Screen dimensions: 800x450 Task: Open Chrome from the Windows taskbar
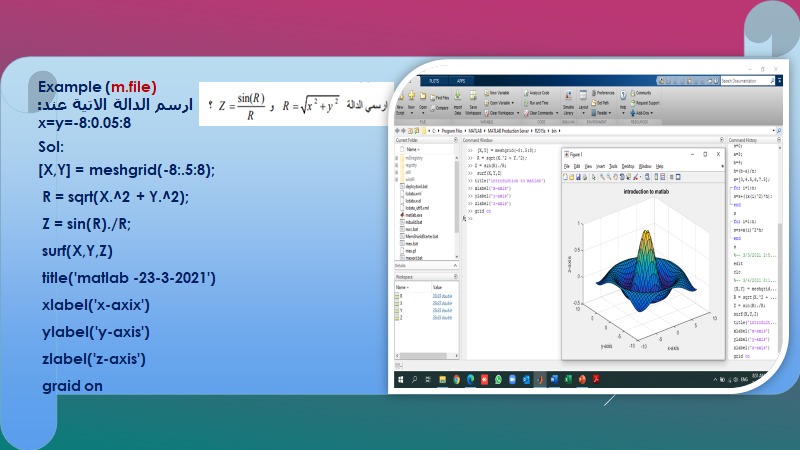click(457, 381)
